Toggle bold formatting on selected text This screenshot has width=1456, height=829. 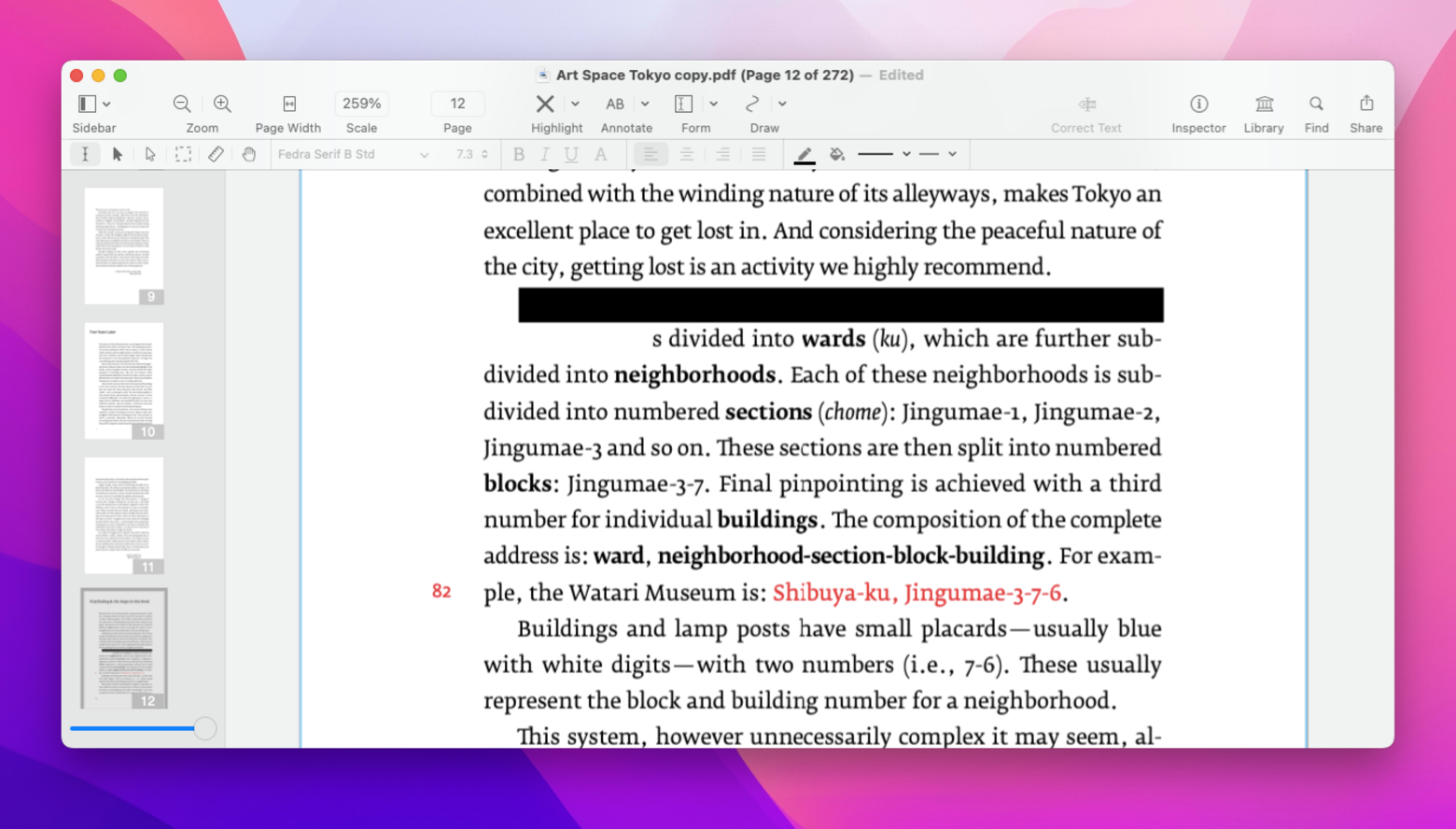[519, 154]
